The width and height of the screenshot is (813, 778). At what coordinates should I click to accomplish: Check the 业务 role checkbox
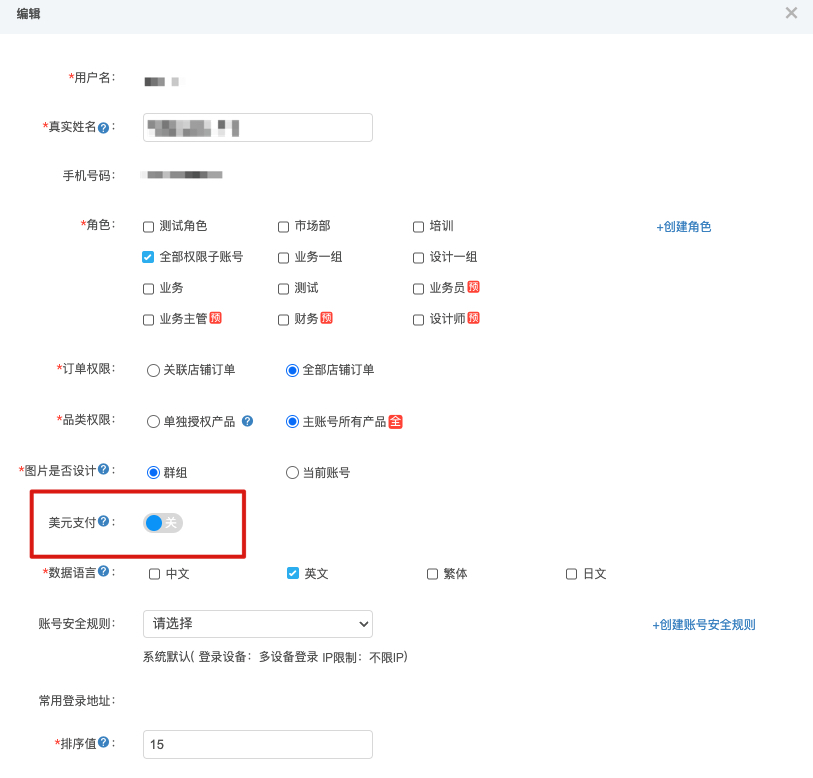[x=148, y=289]
